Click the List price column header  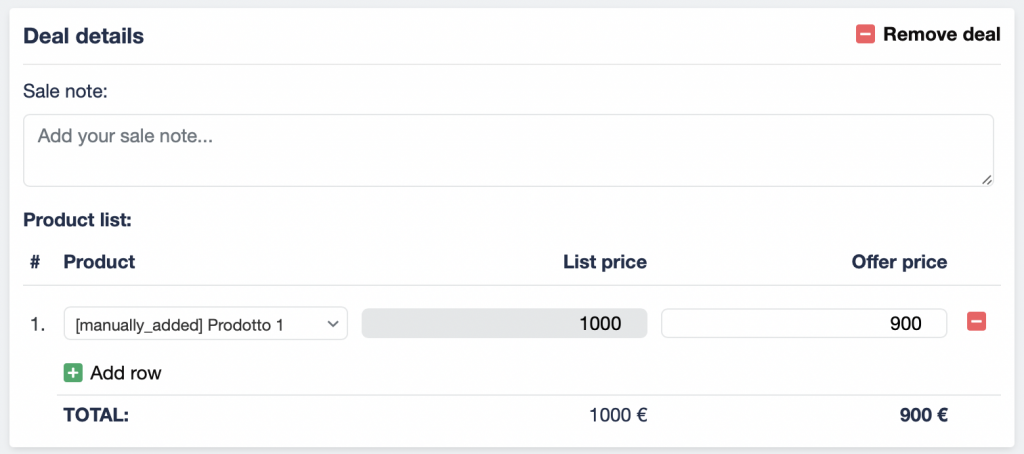click(605, 262)
